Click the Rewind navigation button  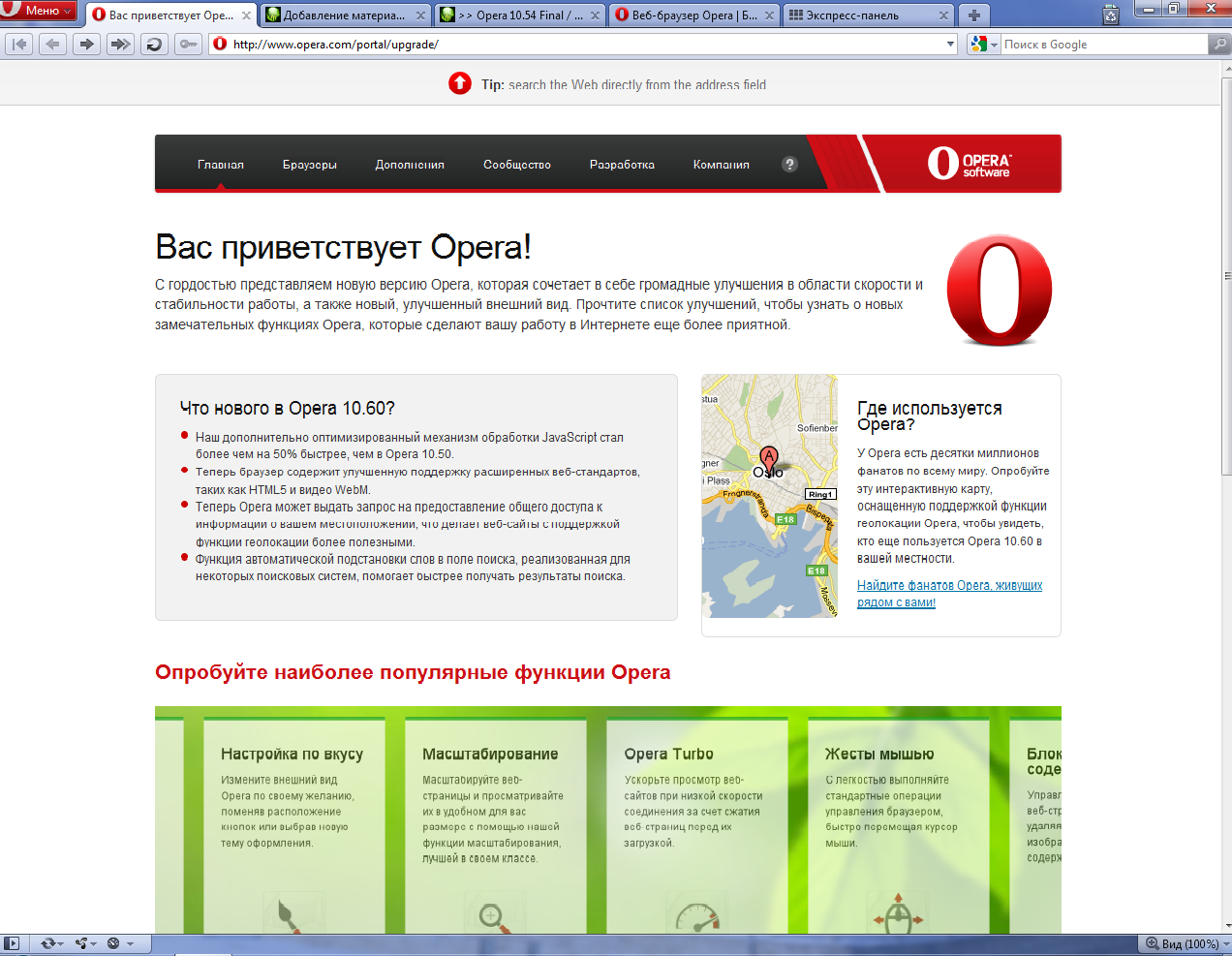(19, 44)
